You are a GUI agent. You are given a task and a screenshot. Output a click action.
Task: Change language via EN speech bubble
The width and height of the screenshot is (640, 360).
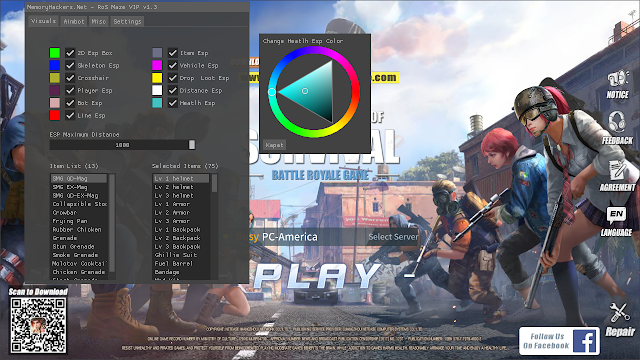[x=616, y=215]
